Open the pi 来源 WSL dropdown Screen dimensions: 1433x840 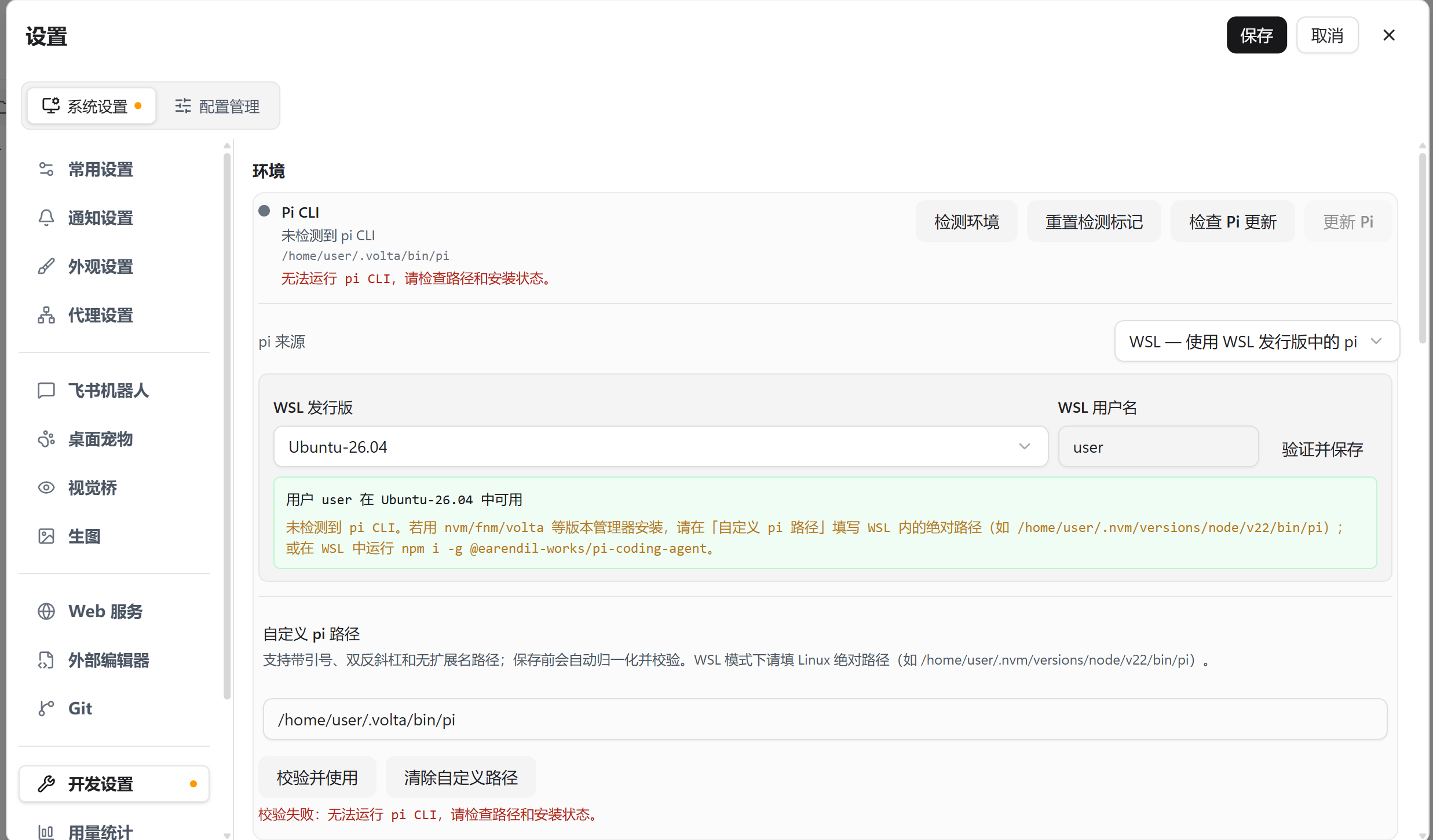1257,342
